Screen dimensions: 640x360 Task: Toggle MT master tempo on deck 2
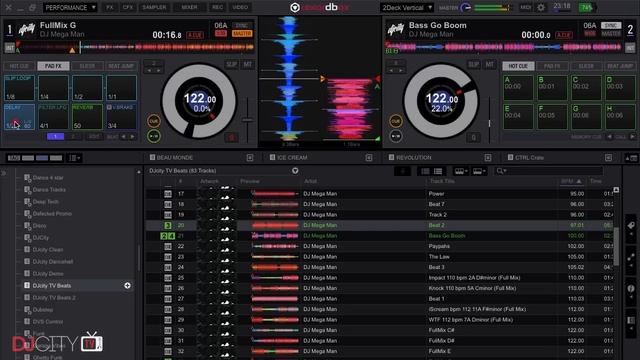point(489,64)
